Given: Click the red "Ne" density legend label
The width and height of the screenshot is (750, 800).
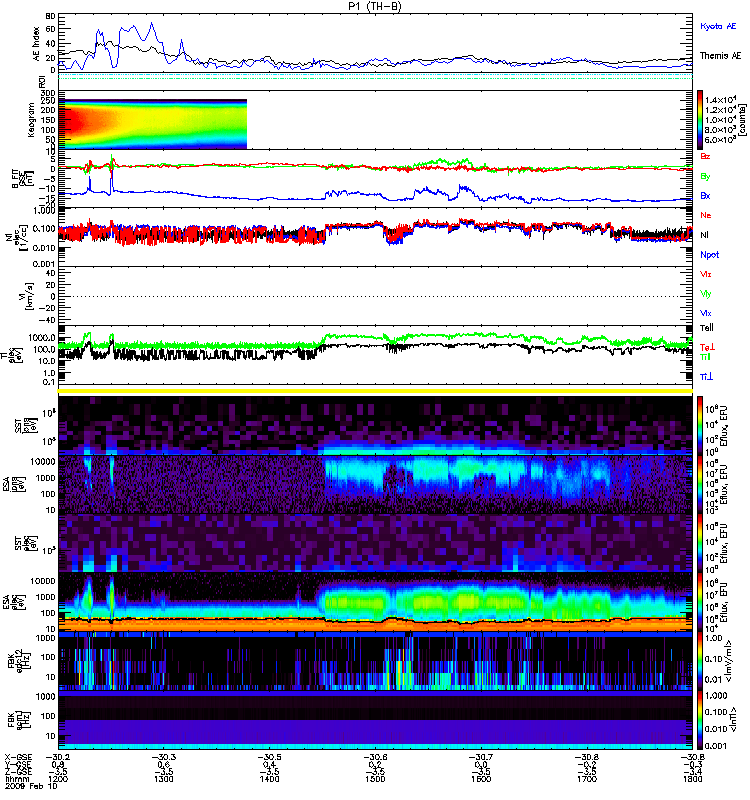Looking at the screenshot, I should [705, 215].
